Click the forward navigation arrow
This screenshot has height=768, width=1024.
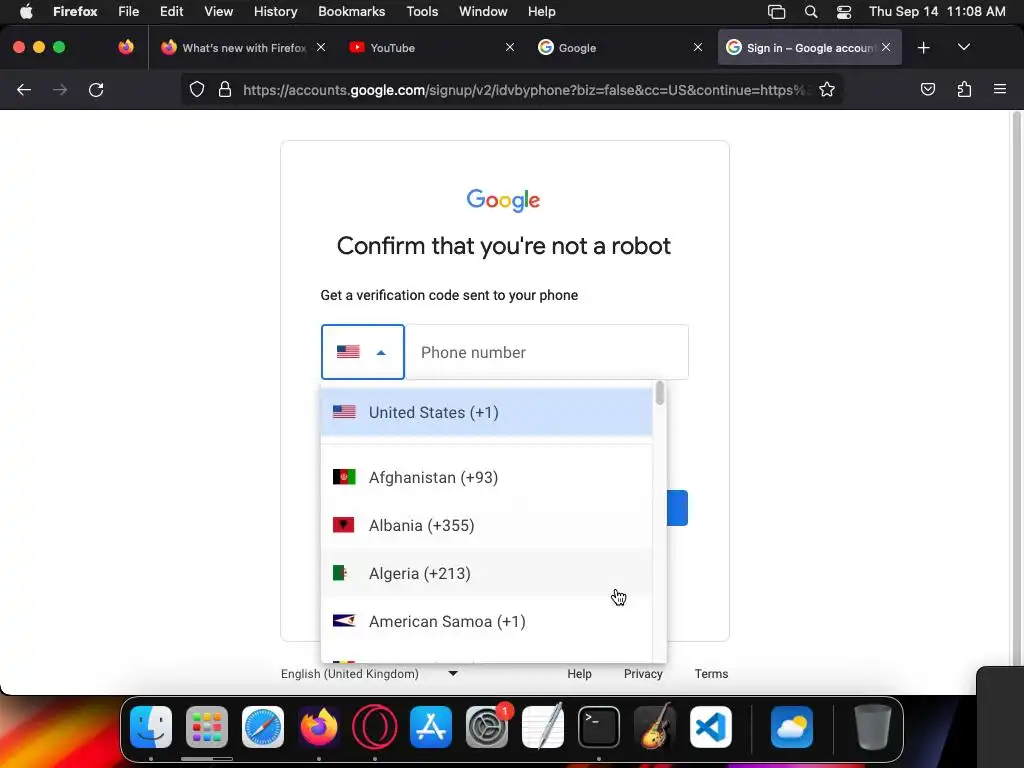tap(60, 89)
